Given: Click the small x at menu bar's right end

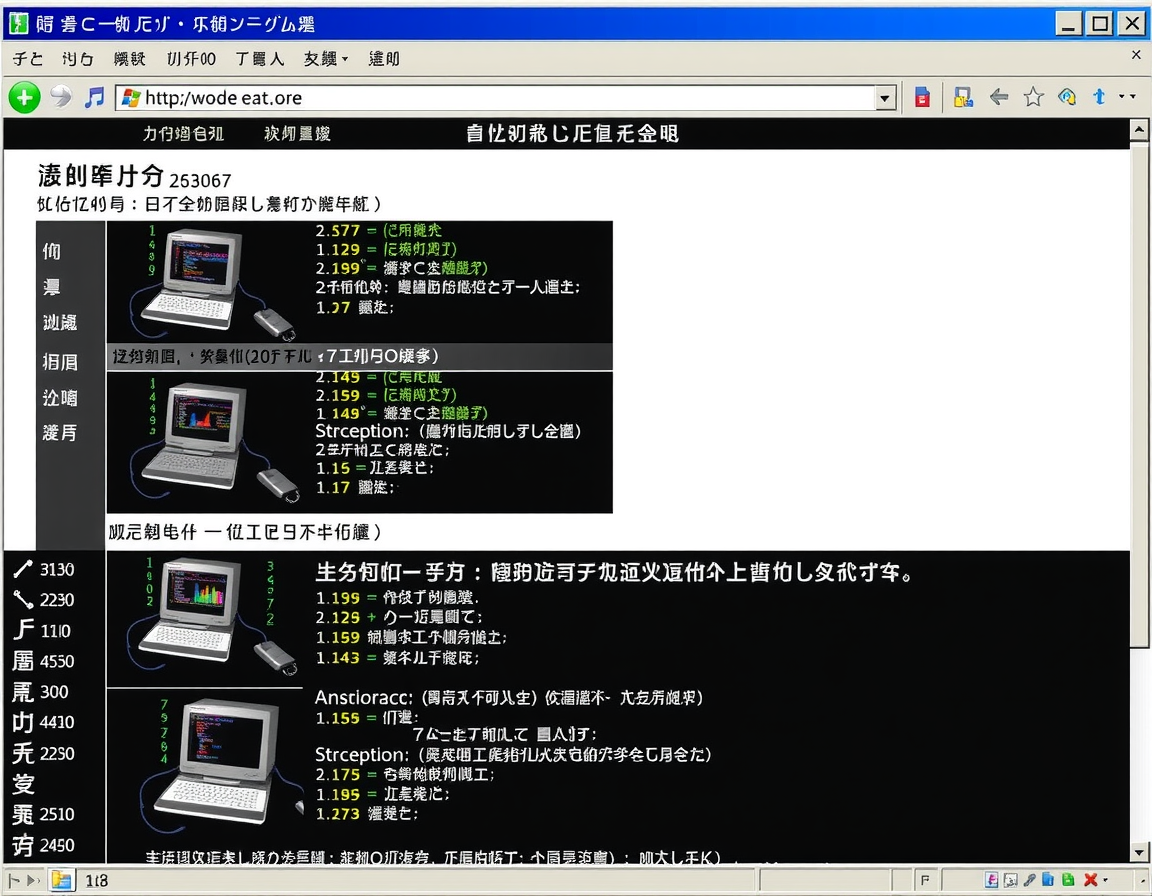Looking at the screenshot, I should tap(1136, 54).
